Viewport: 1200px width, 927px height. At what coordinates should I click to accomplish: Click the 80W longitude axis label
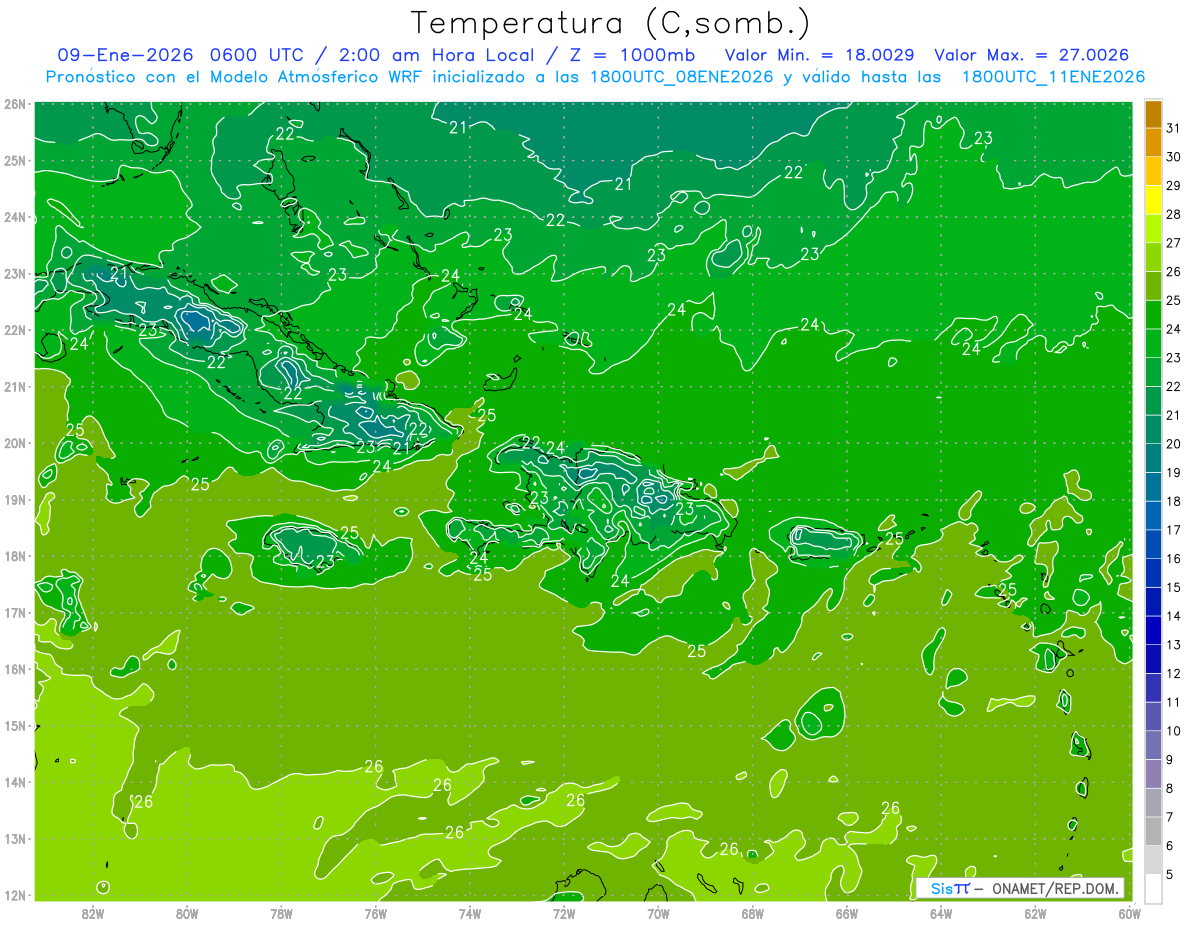(x=187, y=913)
